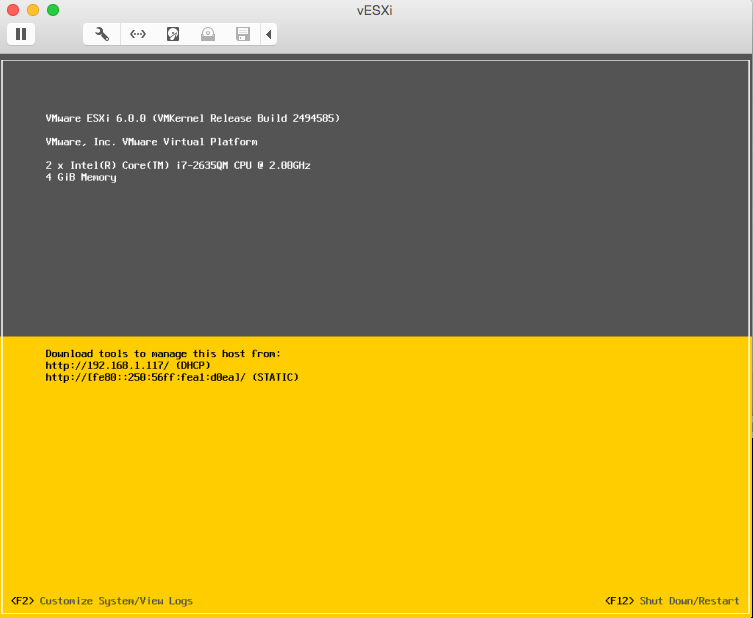Click the VMware ESXi 6.0.0 build line

click(193, 118)
